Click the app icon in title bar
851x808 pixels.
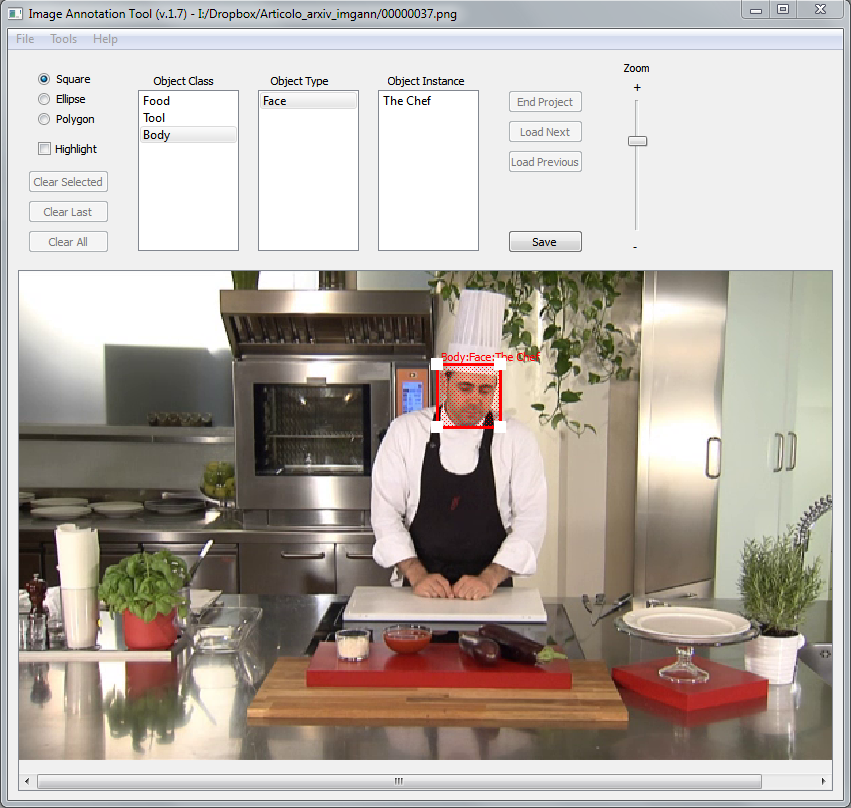[15, 15]
